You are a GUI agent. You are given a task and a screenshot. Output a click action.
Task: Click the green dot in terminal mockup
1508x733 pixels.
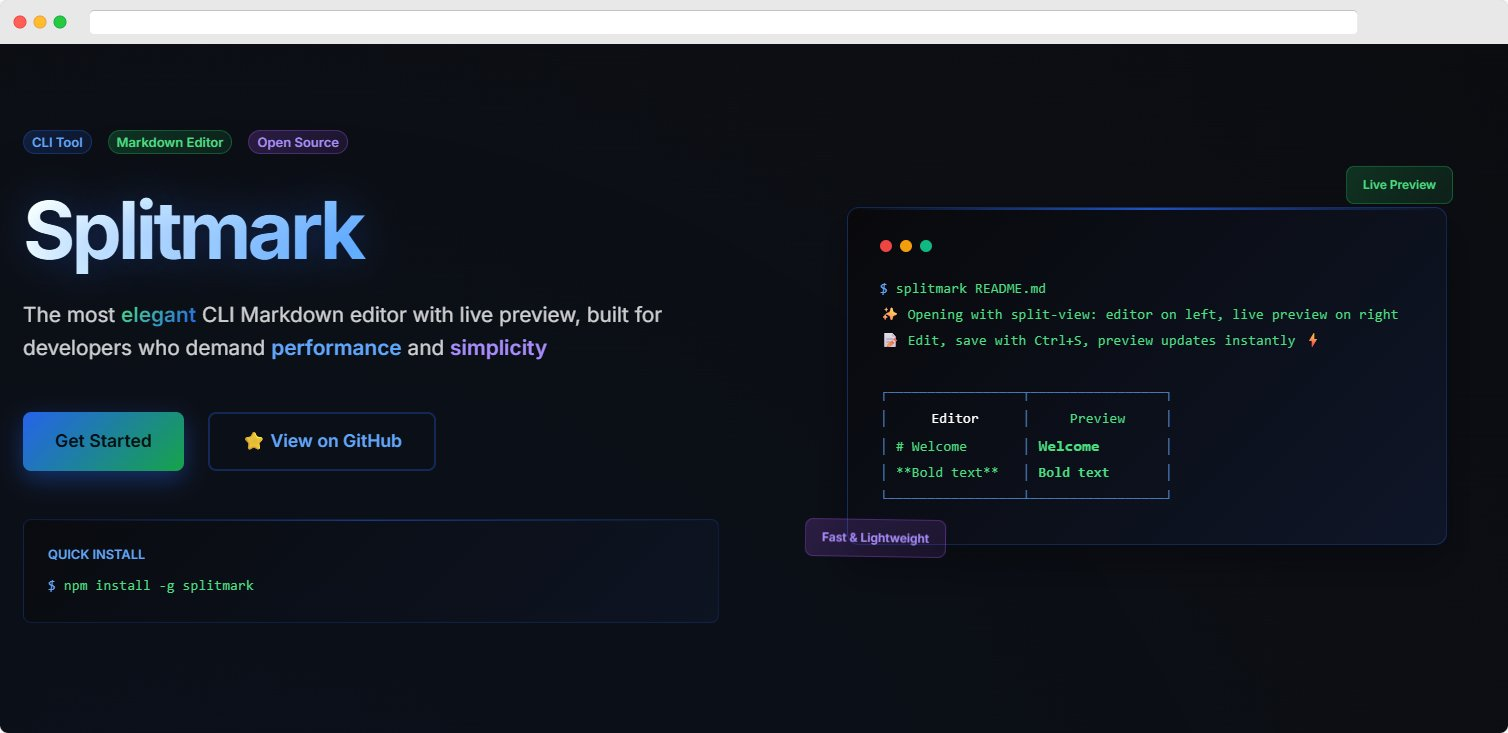[926, 246]
